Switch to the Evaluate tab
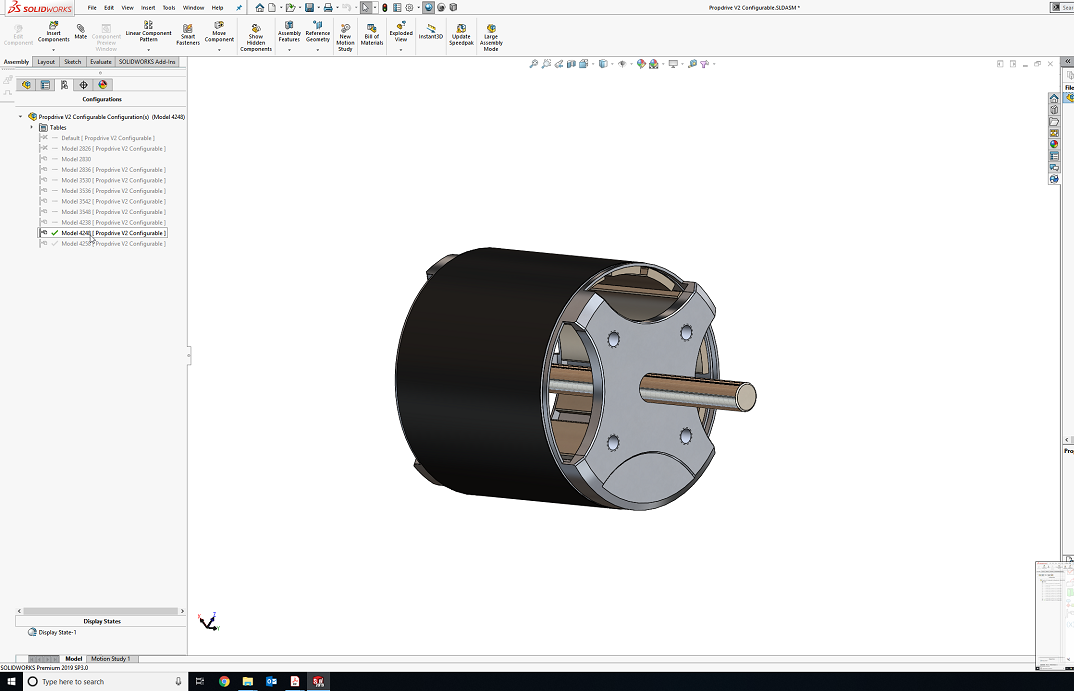Image resolution: width=1074 pixels, height=691 pixels. pos(101,62)
